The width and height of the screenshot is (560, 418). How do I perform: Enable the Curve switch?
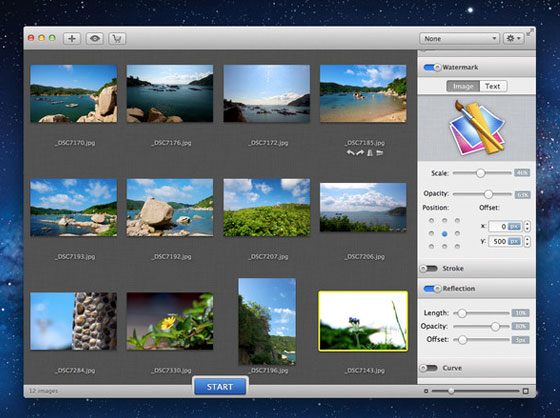coord(429,368)
